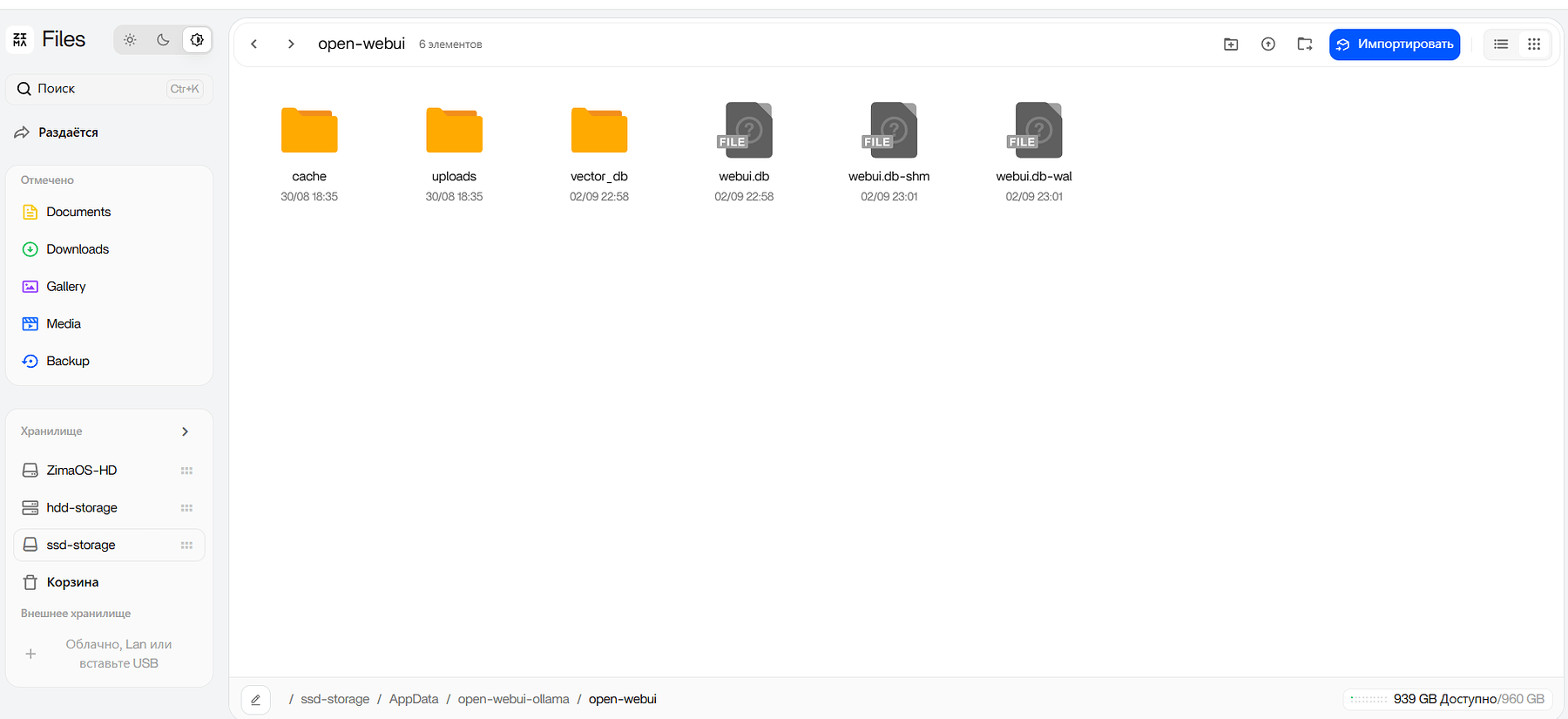
Task: Switch to dark theme moon icon
Action: point(163,40)
